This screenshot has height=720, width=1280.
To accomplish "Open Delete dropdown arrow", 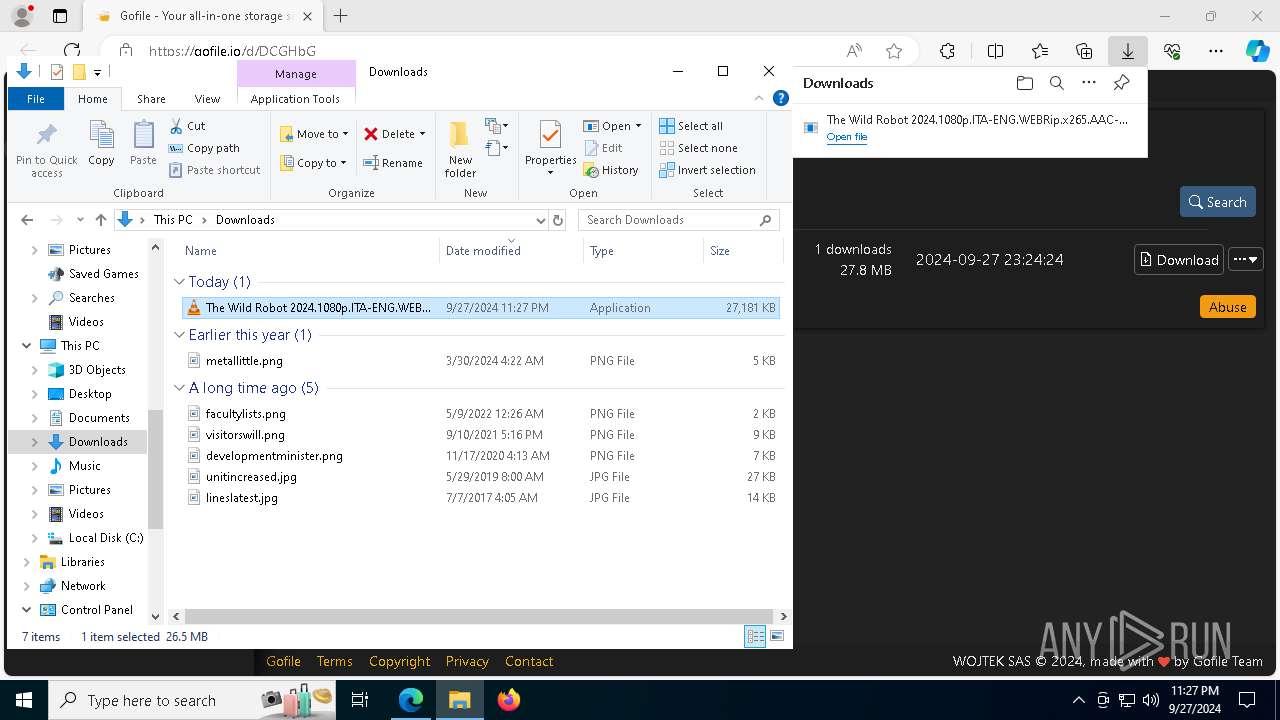I will [422, 134].
